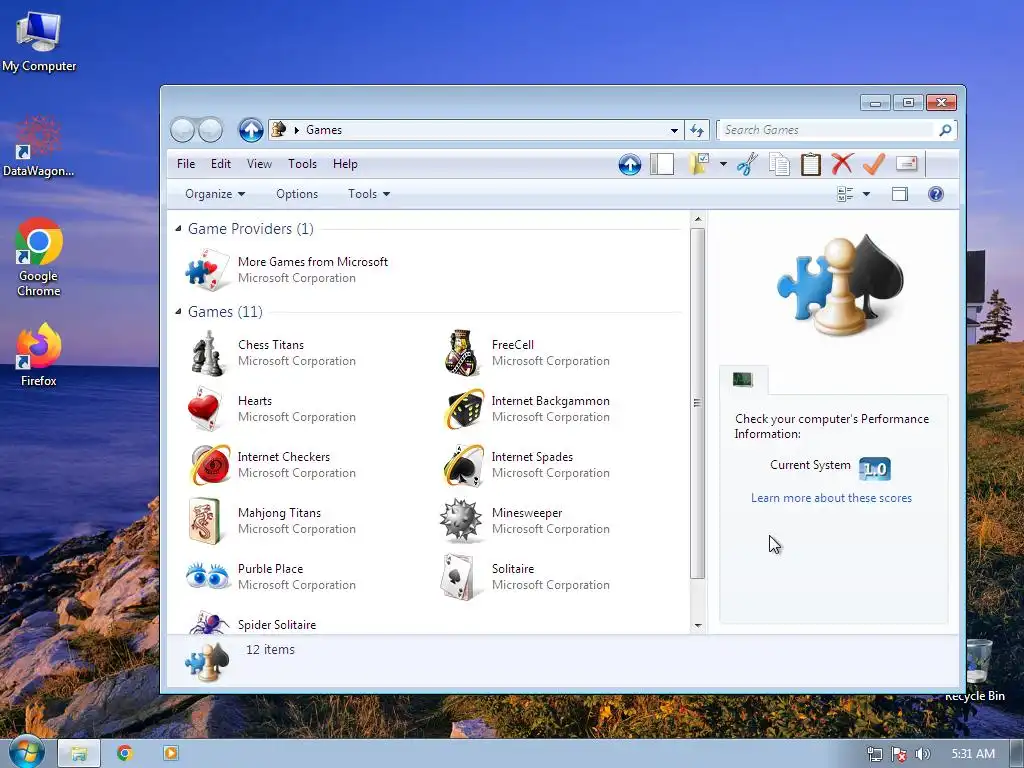The image size is (1024, 768).
Task: Click the Change your view icon
Action: pyautogui.click(x=845, y=194)
